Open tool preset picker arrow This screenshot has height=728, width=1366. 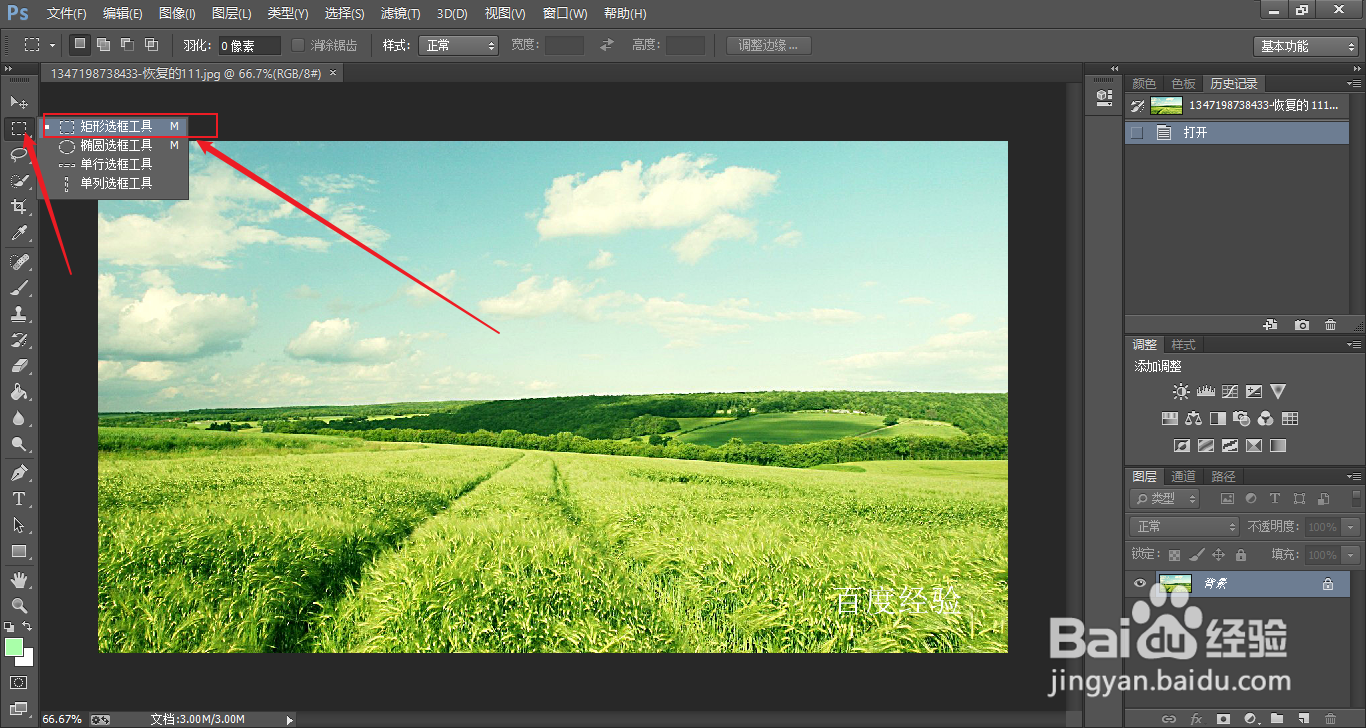coord(52,45)
